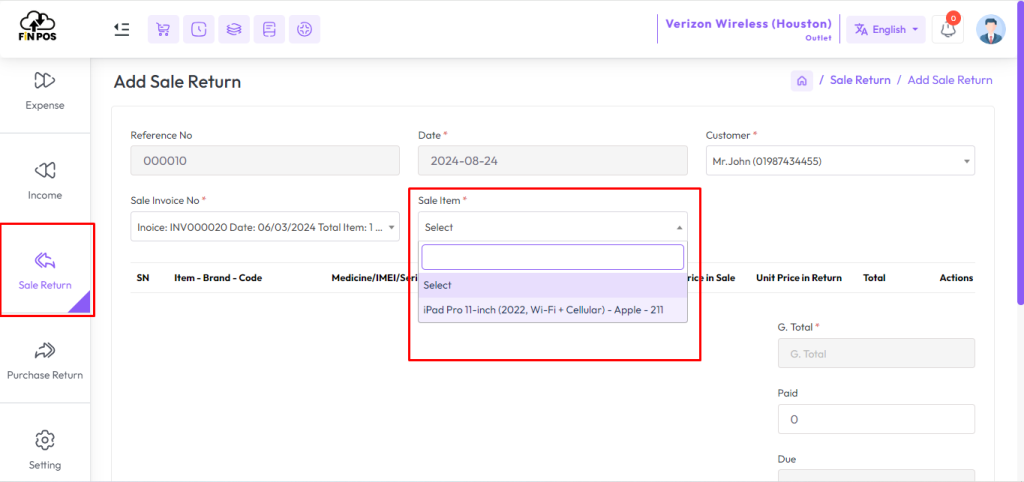Open the Expense sidebar menu

pyautogui.click(x=44, y=91)
